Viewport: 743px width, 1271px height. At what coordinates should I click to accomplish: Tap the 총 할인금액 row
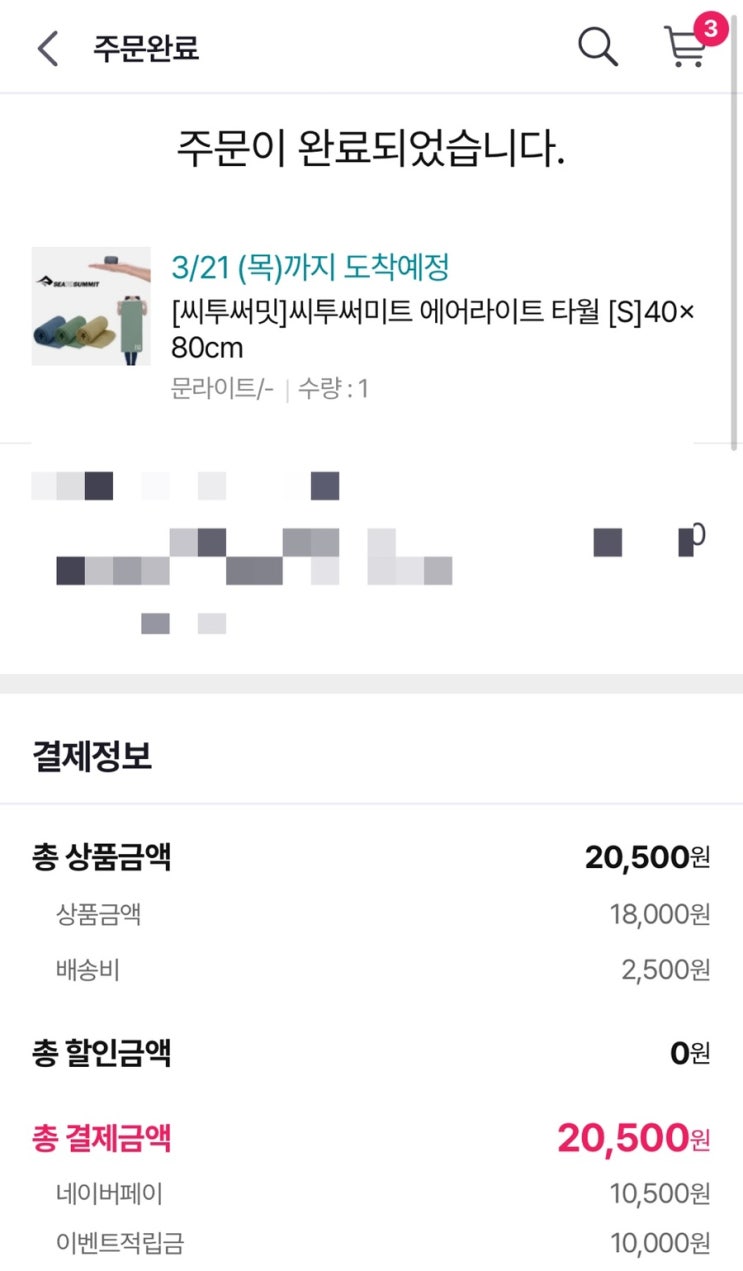371,1053
